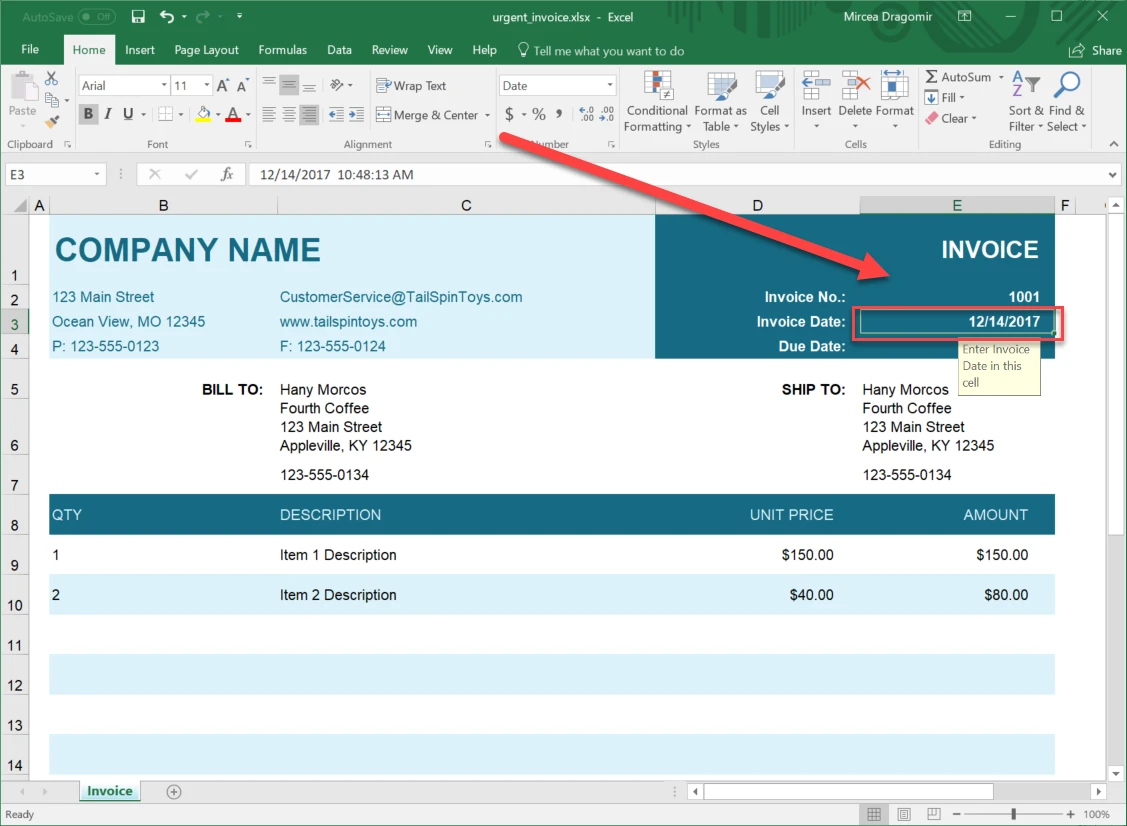Click the Increase Indent icon
1127x826 pixels.
point(356,114)
